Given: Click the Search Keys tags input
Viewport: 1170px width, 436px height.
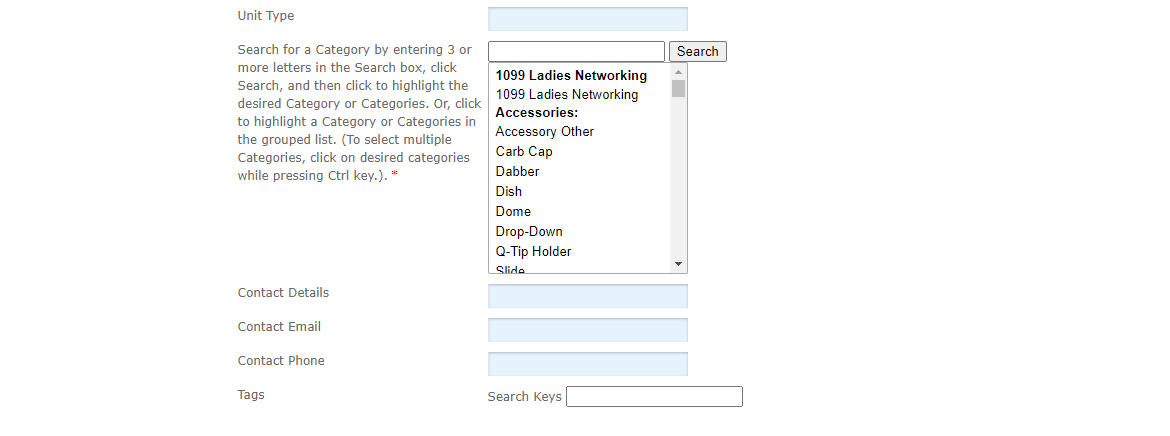Looking at the screenshot, I should coord(654,397).
